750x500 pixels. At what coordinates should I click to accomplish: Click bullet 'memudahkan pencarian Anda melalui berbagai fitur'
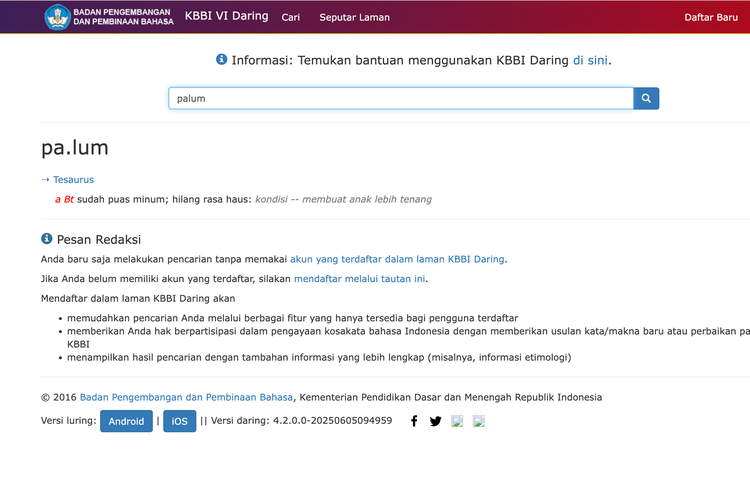293,318
